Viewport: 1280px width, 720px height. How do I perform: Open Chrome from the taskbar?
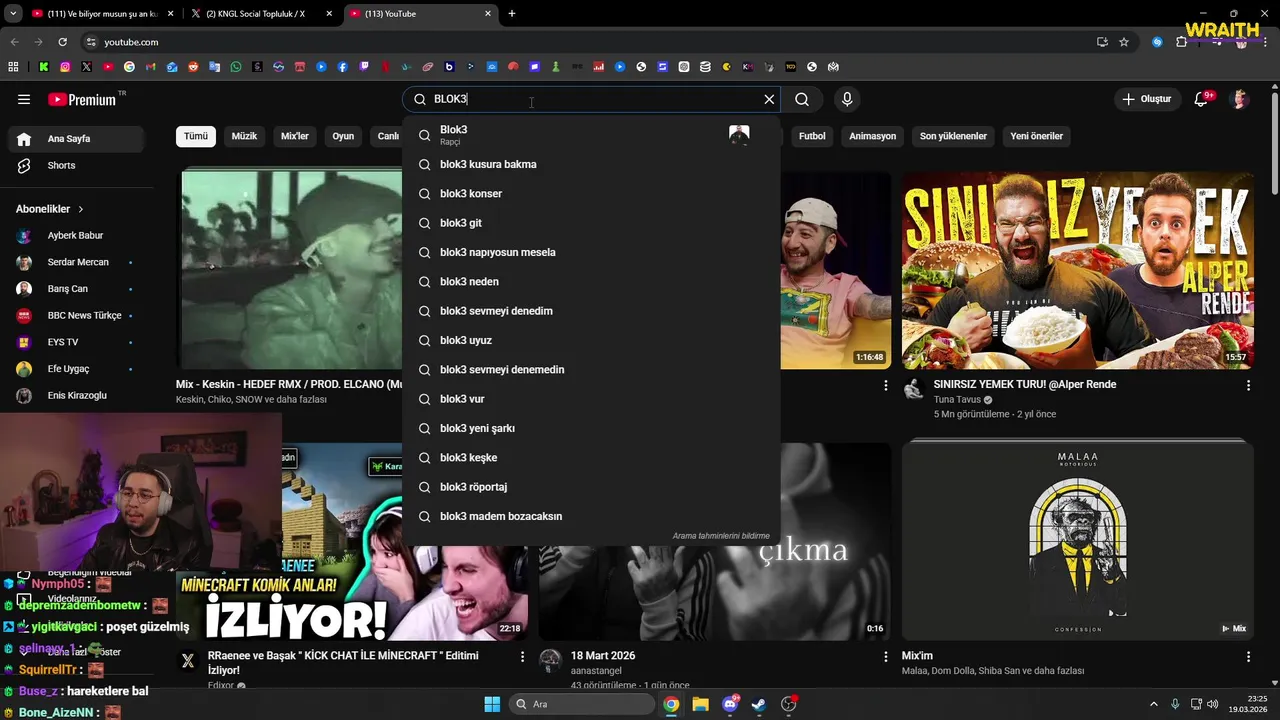point(671,704)
